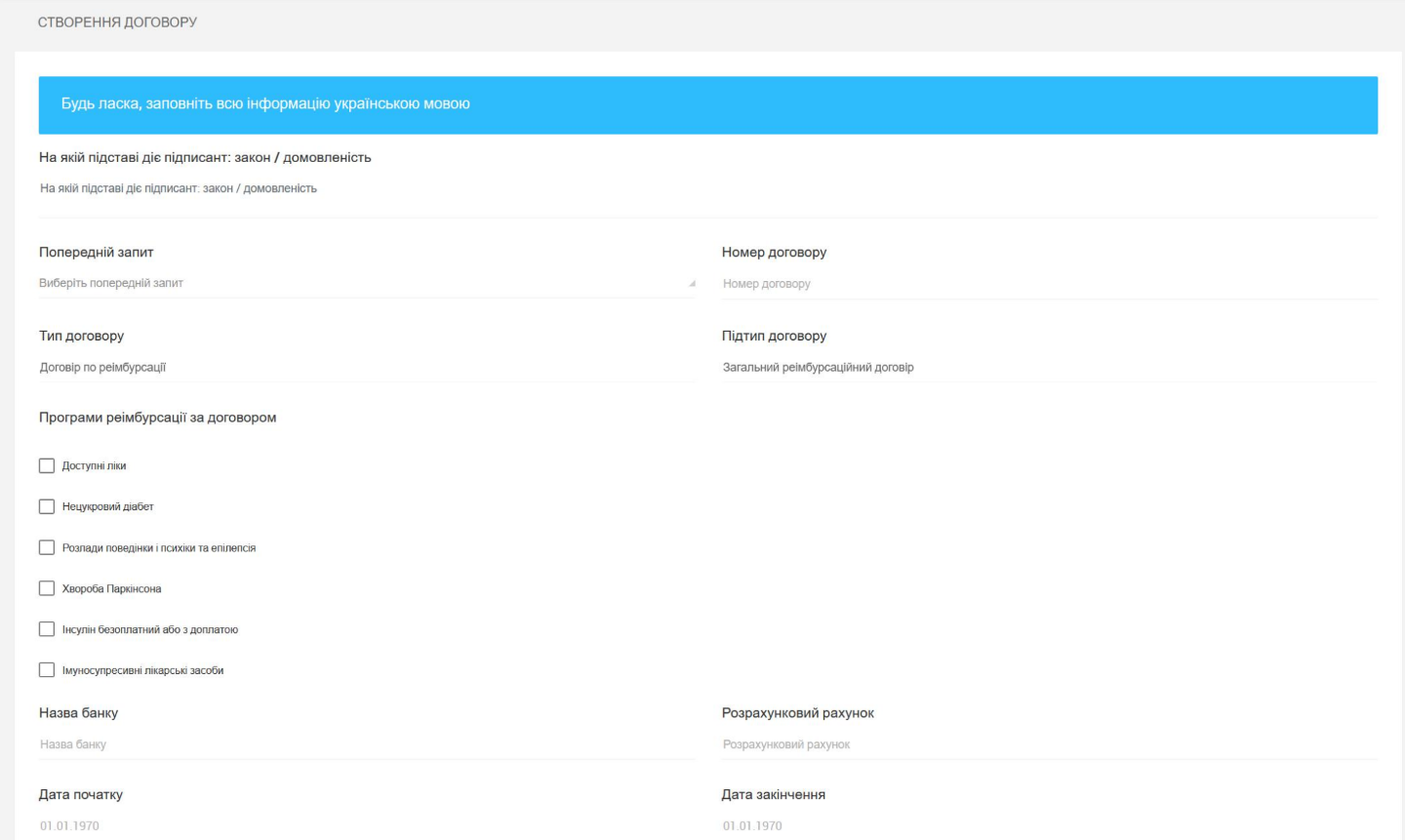Click the Розрахунковий рахунок input field
This screenshot has width=1405, height=840.
[x=1049, y=745]
